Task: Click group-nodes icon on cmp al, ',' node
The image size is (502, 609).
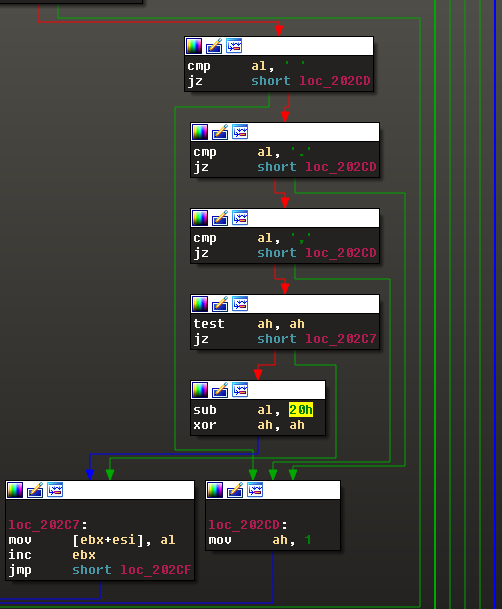Action: pyautogui.click(x=240, y=218)
